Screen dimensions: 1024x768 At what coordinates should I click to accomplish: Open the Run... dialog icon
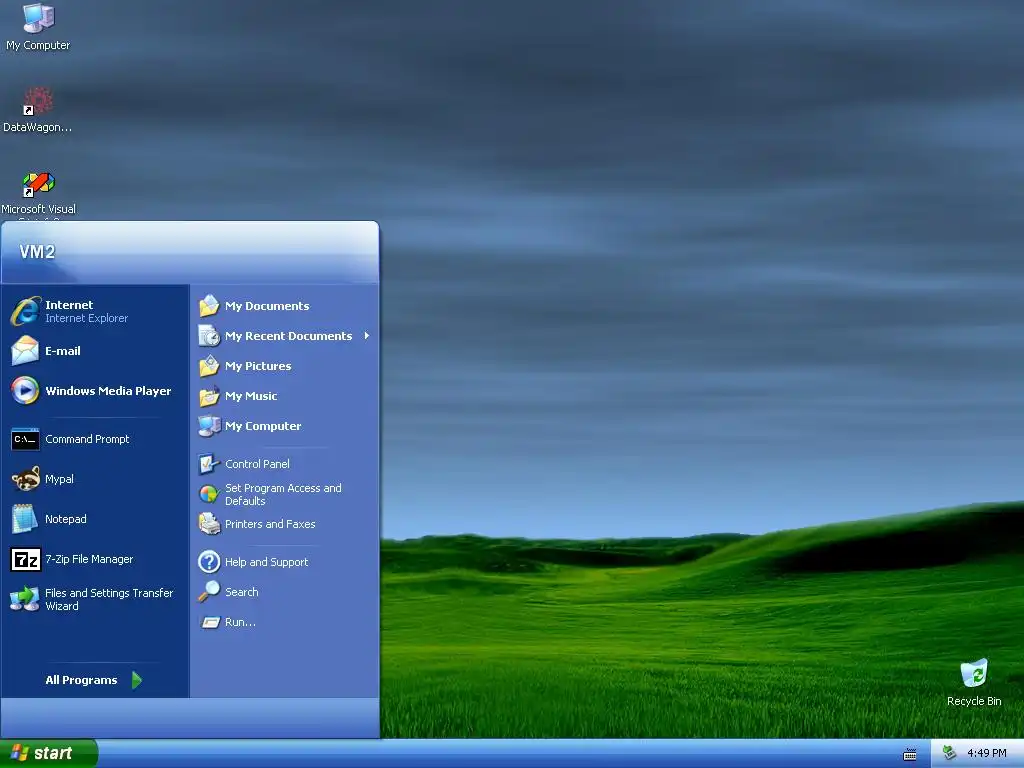(x=210, y=622)
